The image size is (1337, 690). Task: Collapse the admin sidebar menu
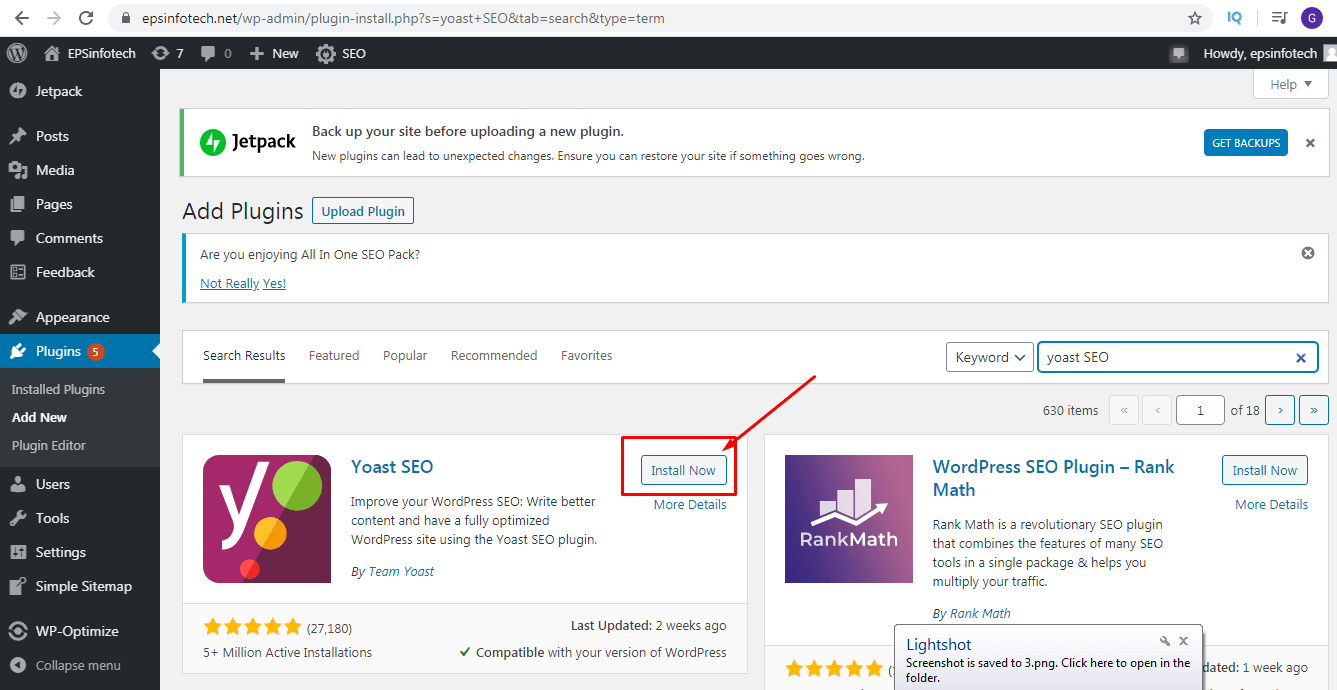click(x=80, y=665)
